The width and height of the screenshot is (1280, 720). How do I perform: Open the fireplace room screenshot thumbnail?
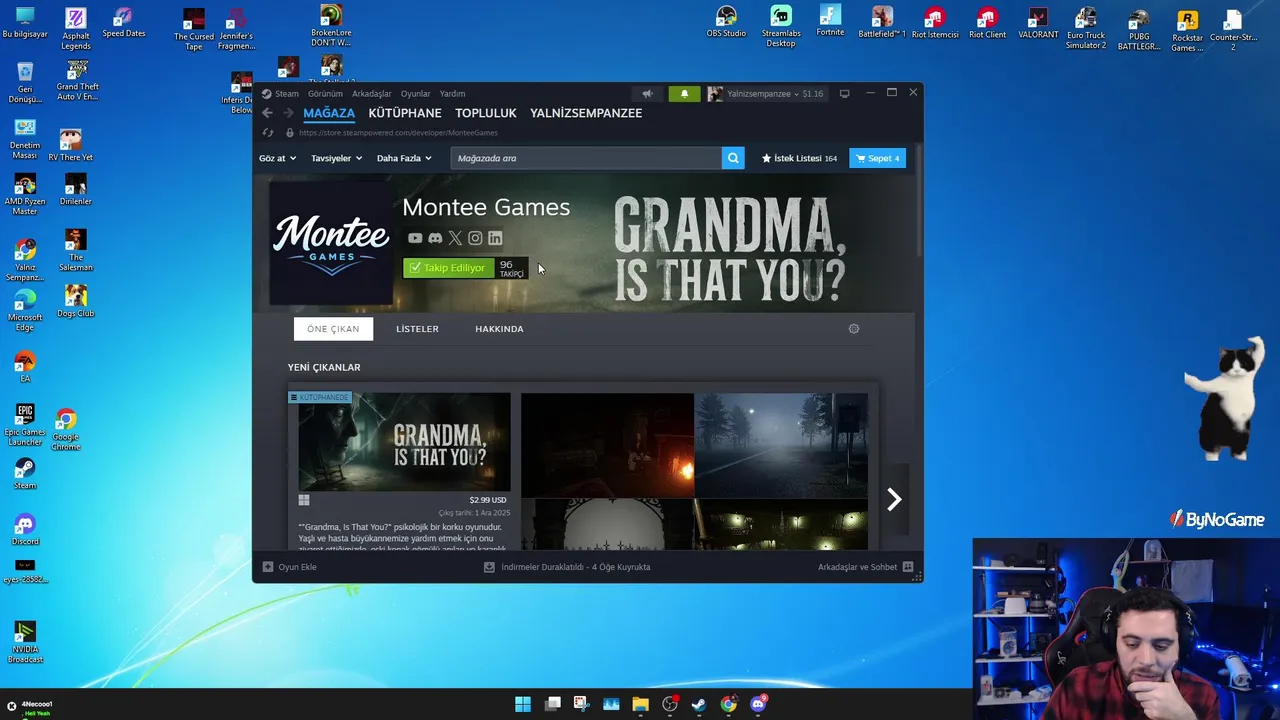point(607,445)
